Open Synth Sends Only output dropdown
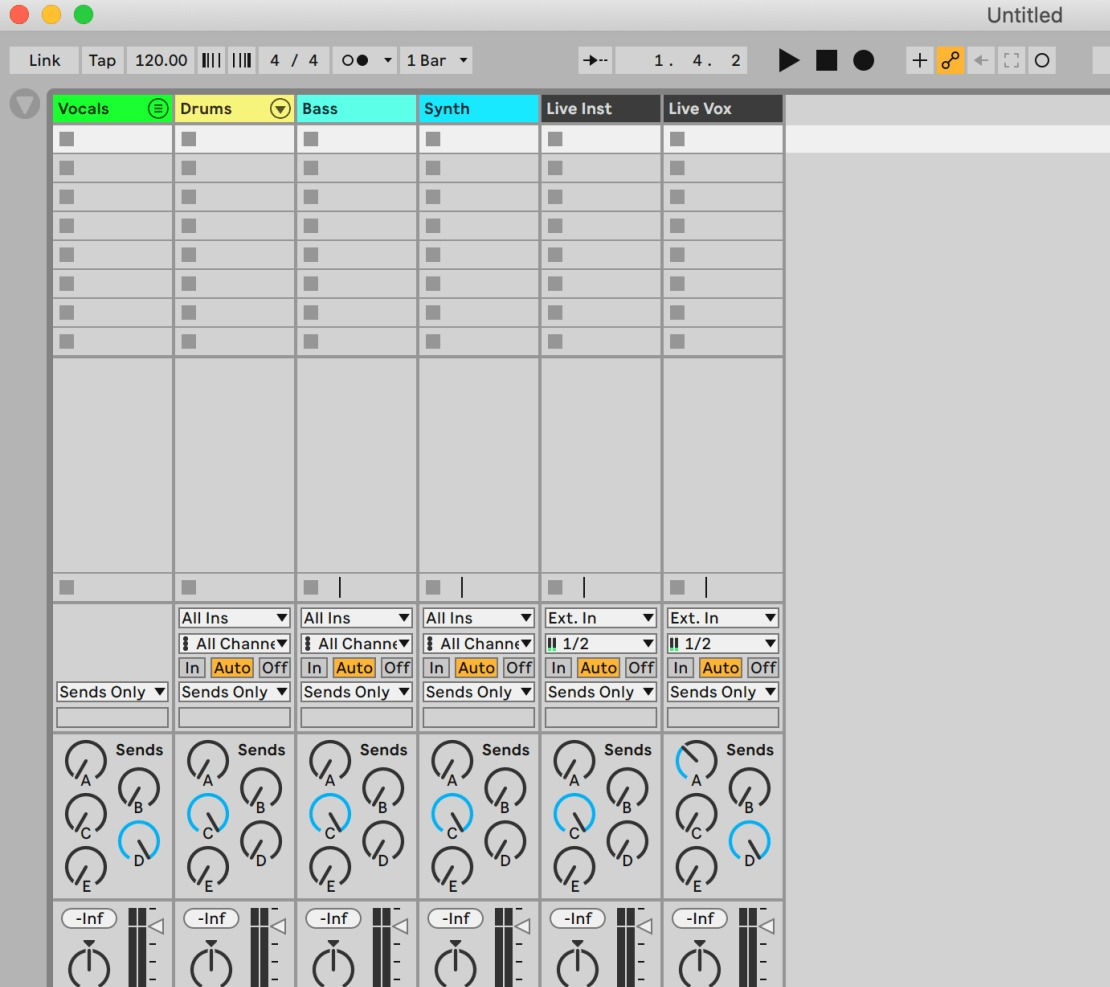1110x987 pixels. (x=479, y=692)
